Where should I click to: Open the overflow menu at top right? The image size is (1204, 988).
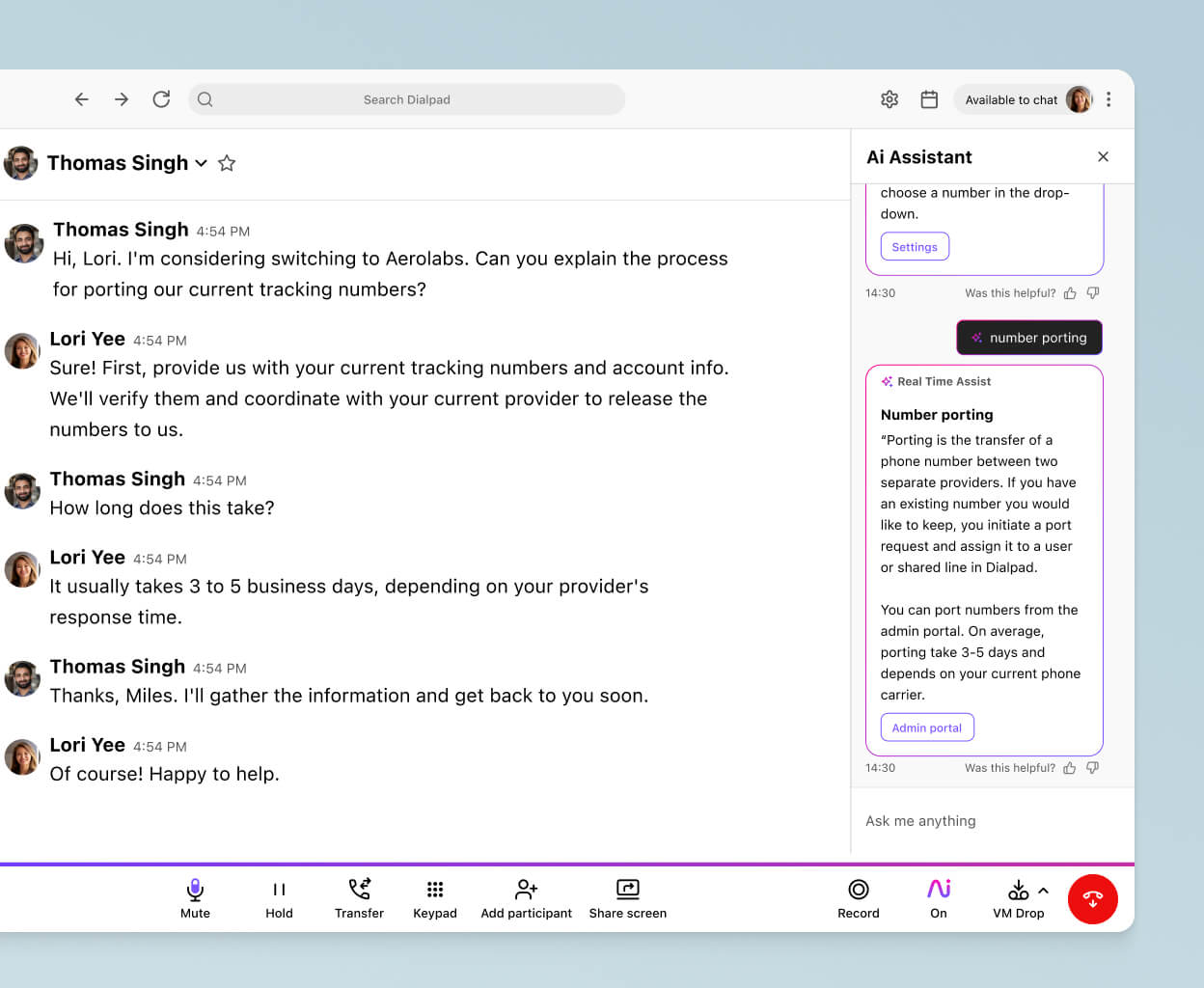pyautogui.click(x=1108, y=99)
